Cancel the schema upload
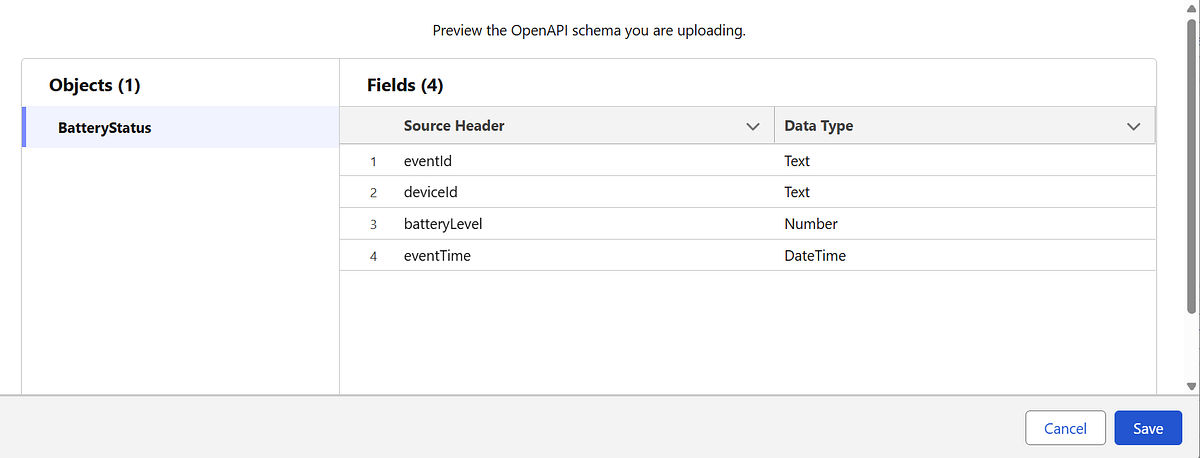This screenshot has height=458, width=1200. pos(1065,428)
